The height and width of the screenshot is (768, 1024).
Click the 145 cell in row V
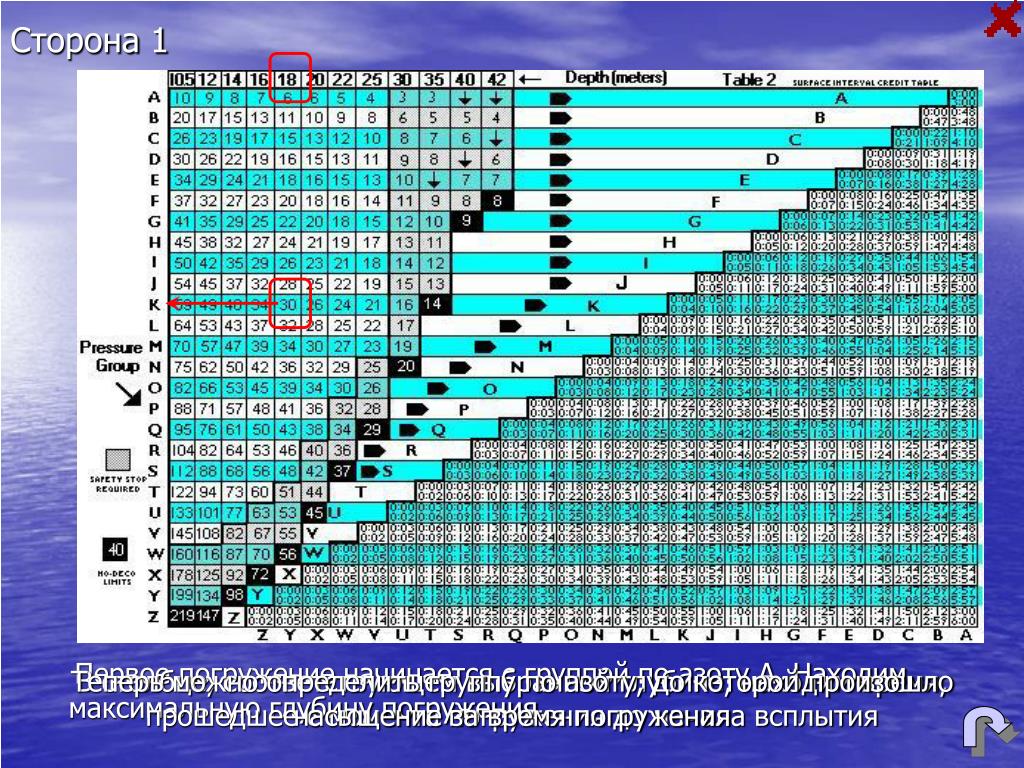point(182,533)
